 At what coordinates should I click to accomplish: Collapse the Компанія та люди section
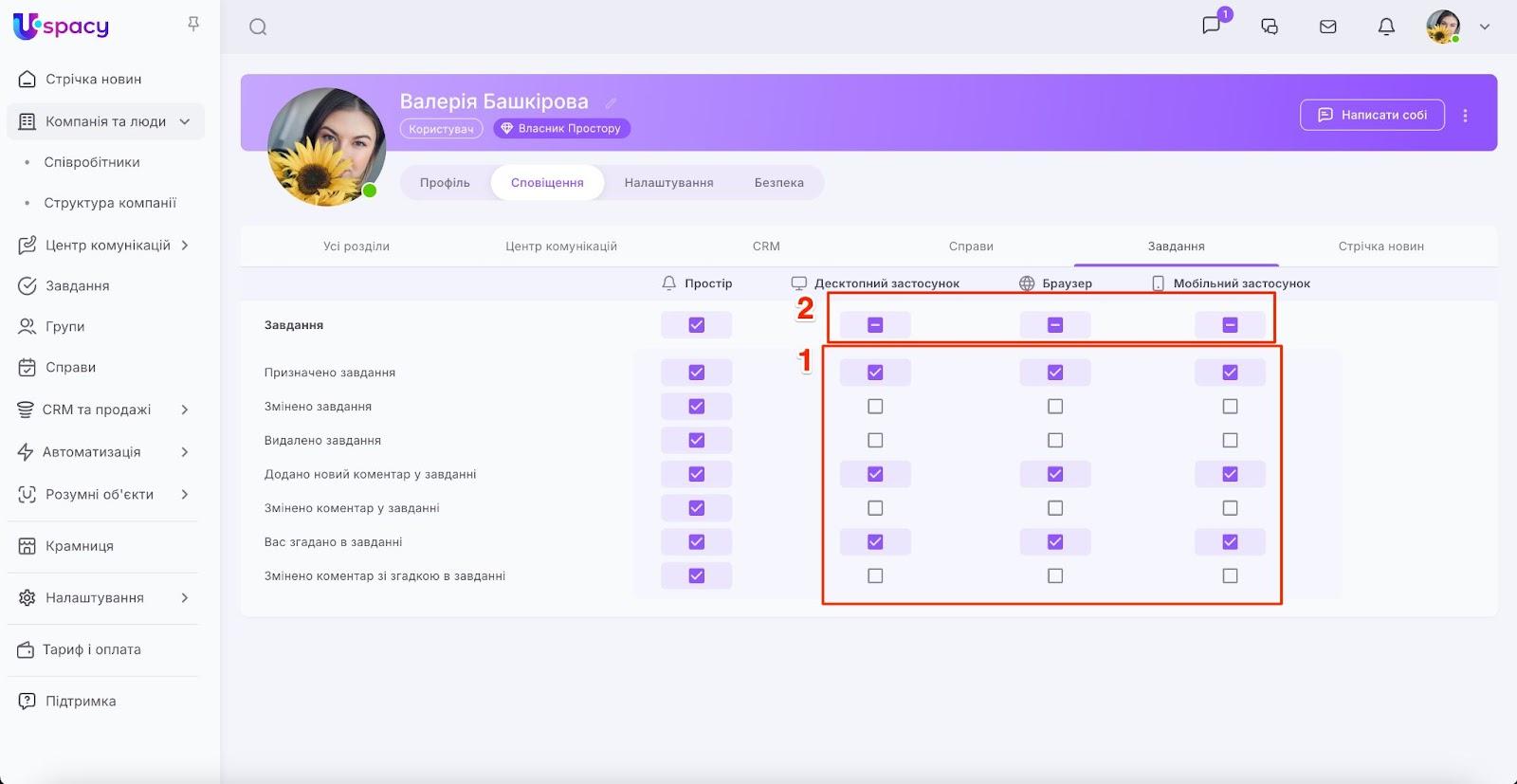click(185, 121)
